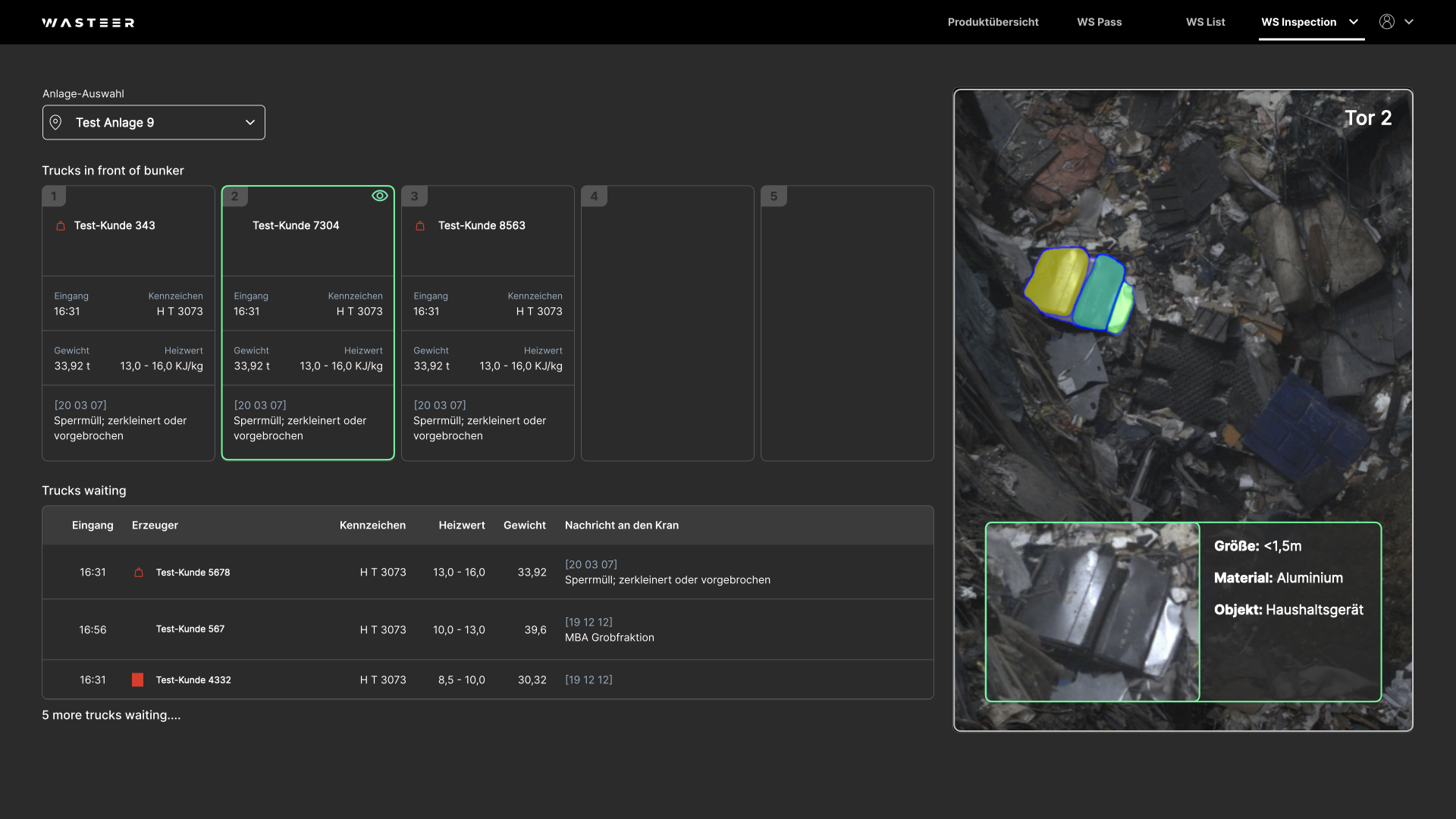Open the Produktübersicht tab
Image resolution: width=1456 pixels, height=819 pixels.
(x=993, y=22)
